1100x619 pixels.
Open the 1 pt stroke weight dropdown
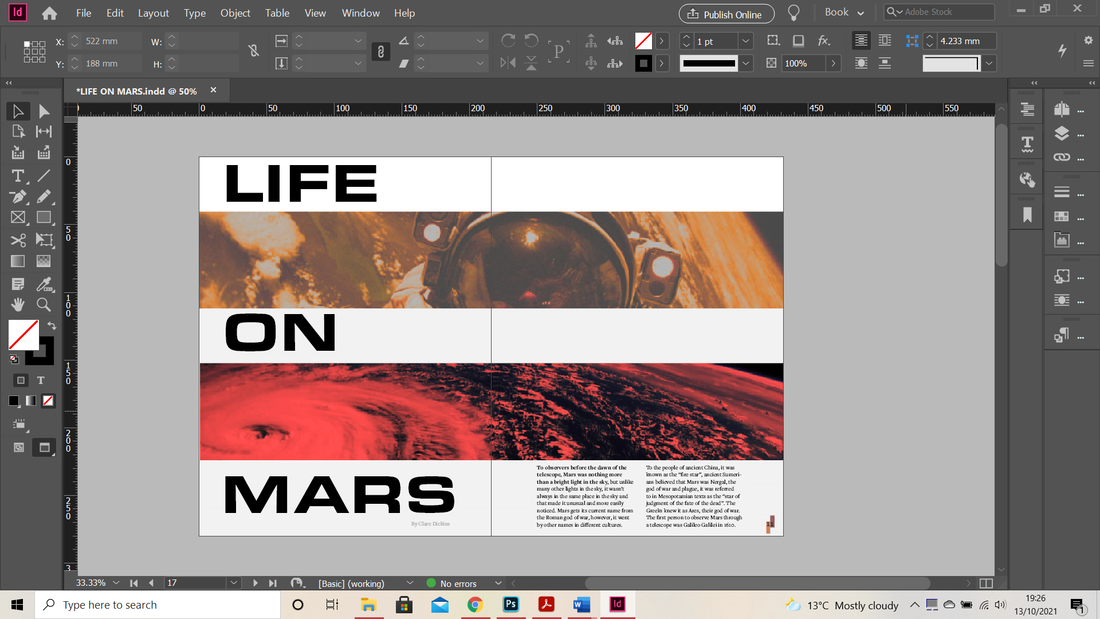[x=746, y=41]
